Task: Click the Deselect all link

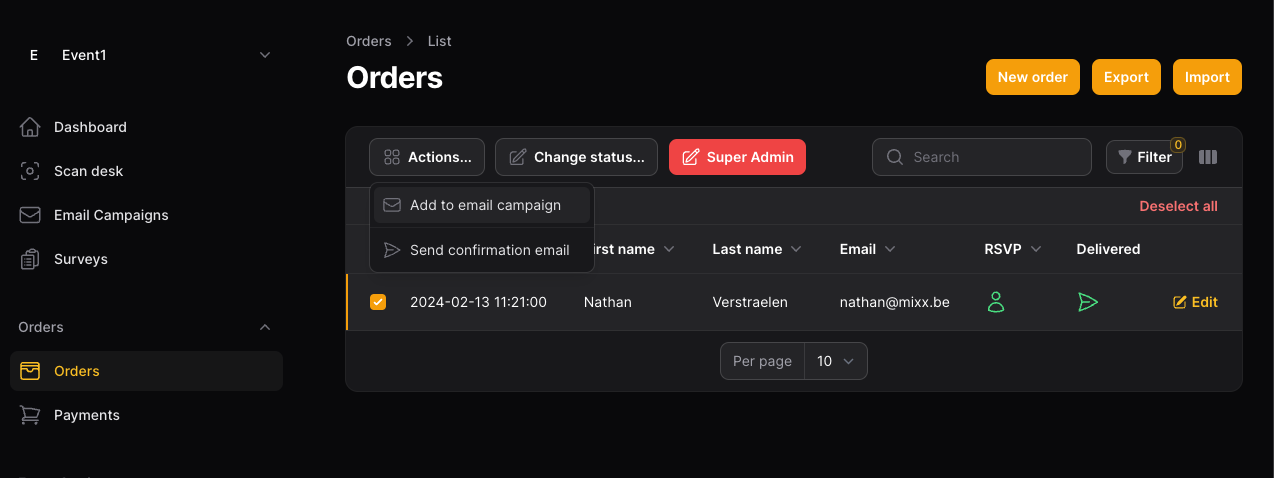Action: pyautogui.click(x=1178, y=206)
